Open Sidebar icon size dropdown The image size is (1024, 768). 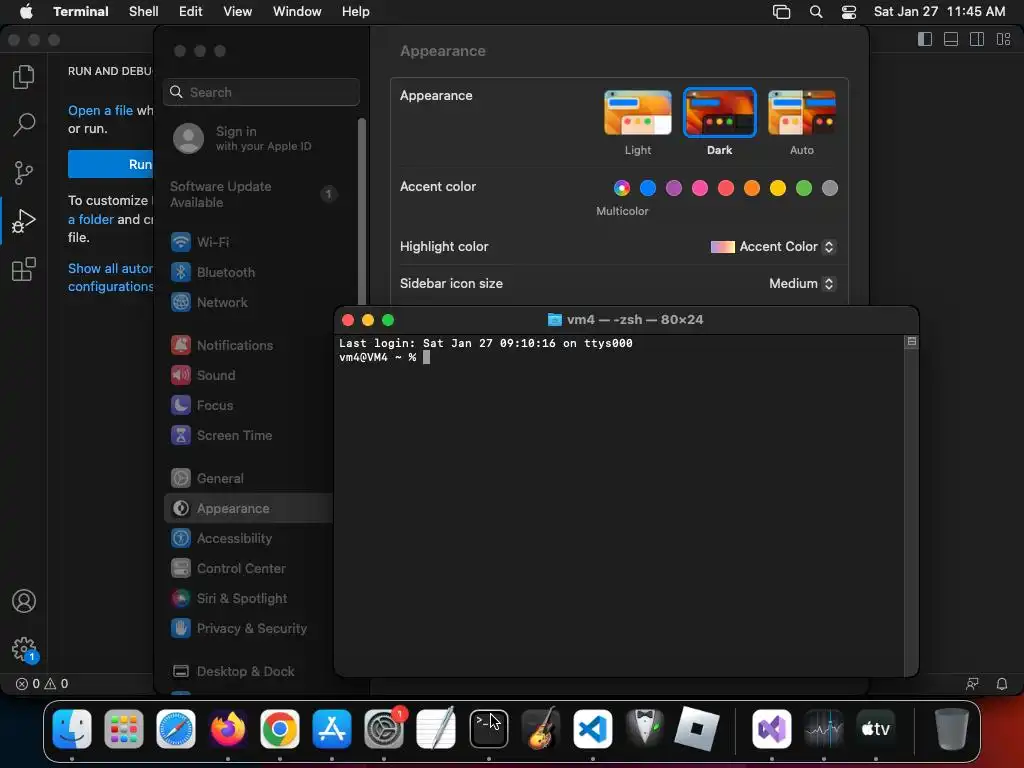(802, 283)
